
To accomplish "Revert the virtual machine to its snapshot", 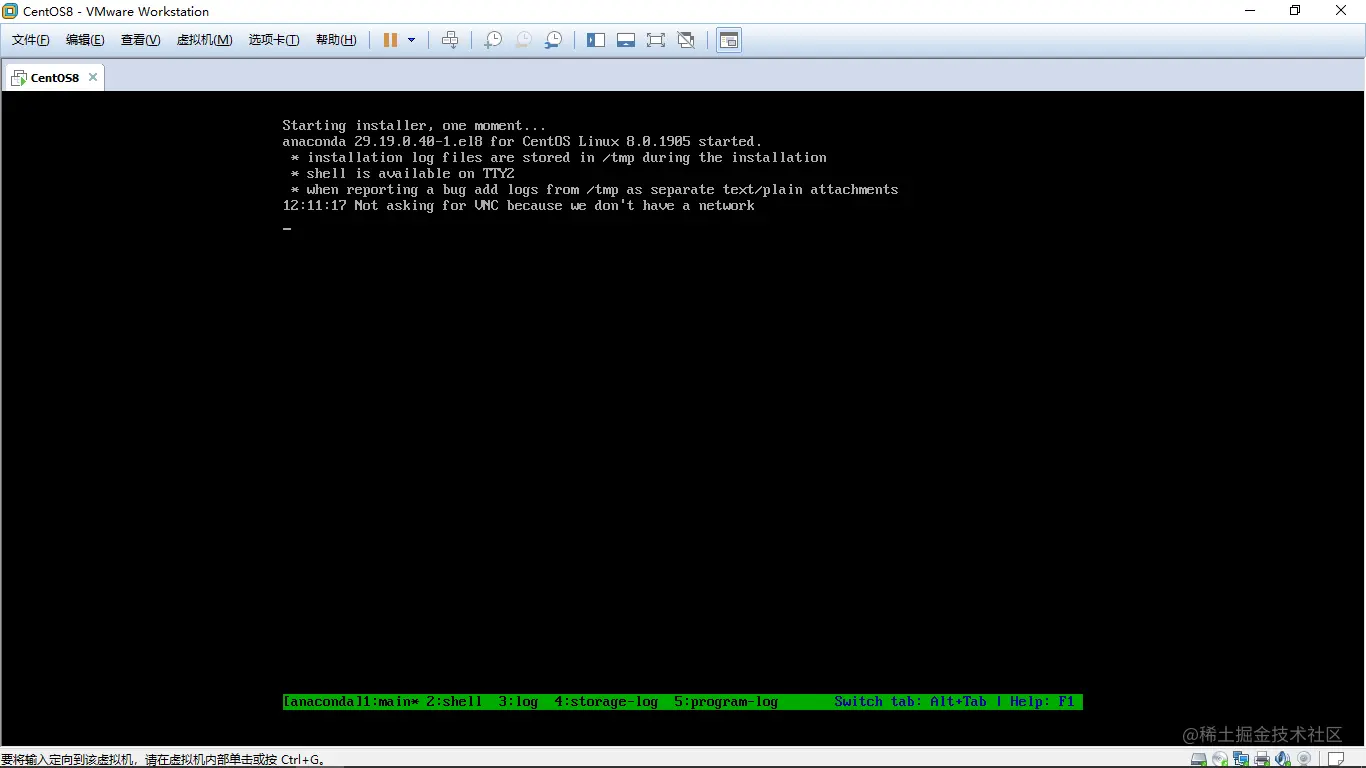I will 523,40.
